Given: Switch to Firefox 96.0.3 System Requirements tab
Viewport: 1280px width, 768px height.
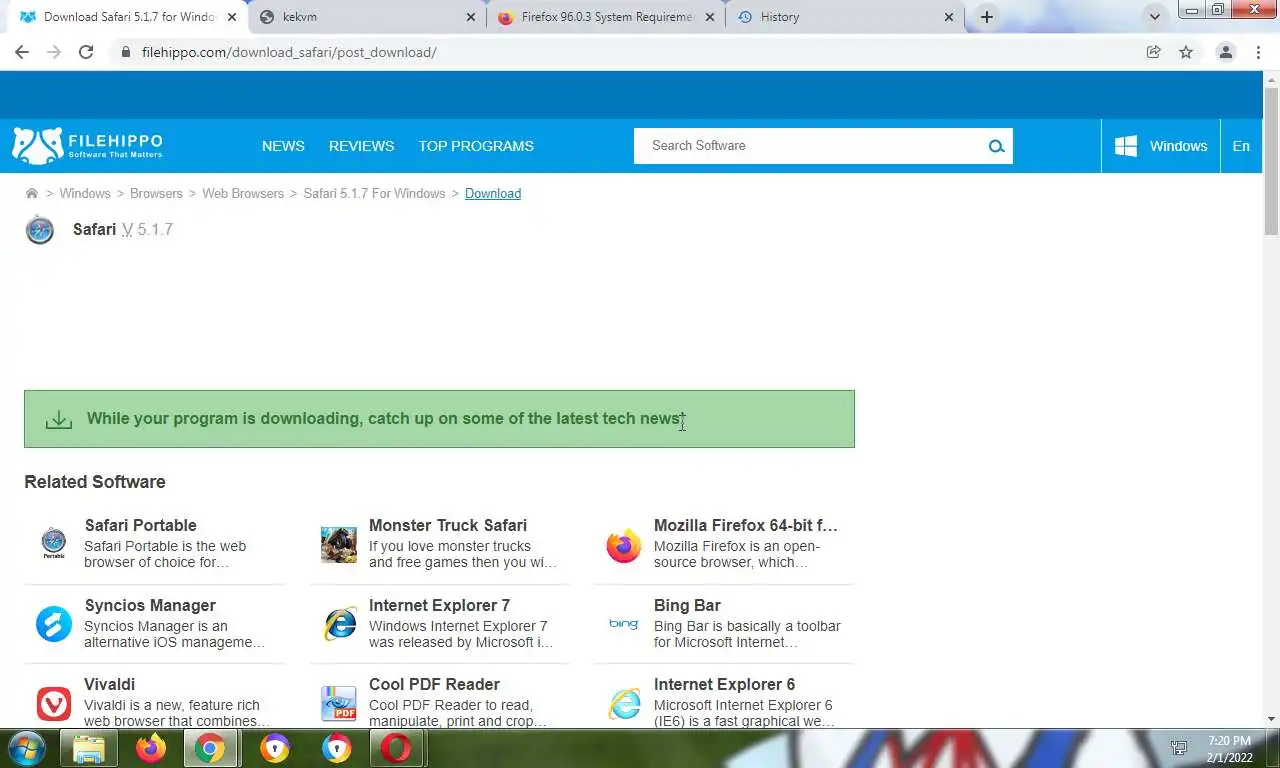Looking at the screenshot, I should 608,17.
